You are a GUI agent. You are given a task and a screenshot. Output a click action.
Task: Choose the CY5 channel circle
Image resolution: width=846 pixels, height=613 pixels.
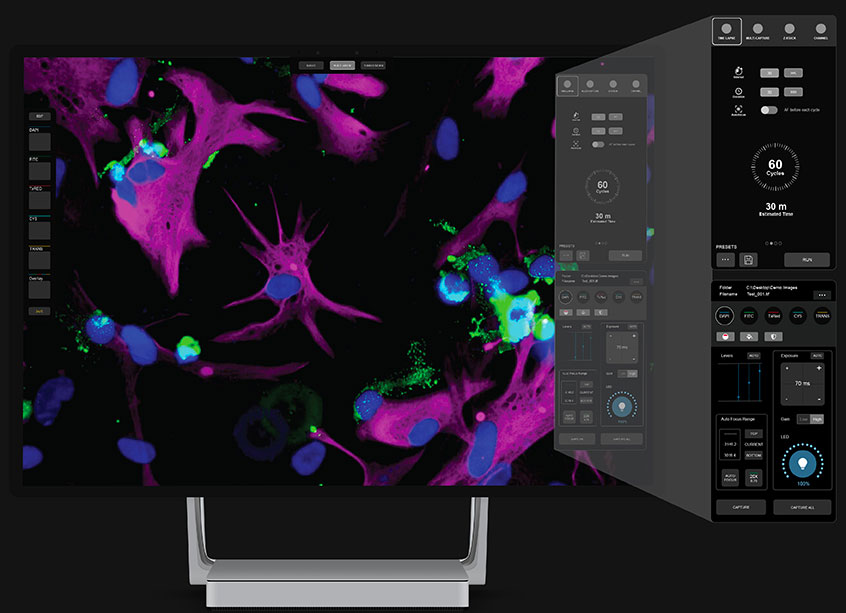click(797, 316)
